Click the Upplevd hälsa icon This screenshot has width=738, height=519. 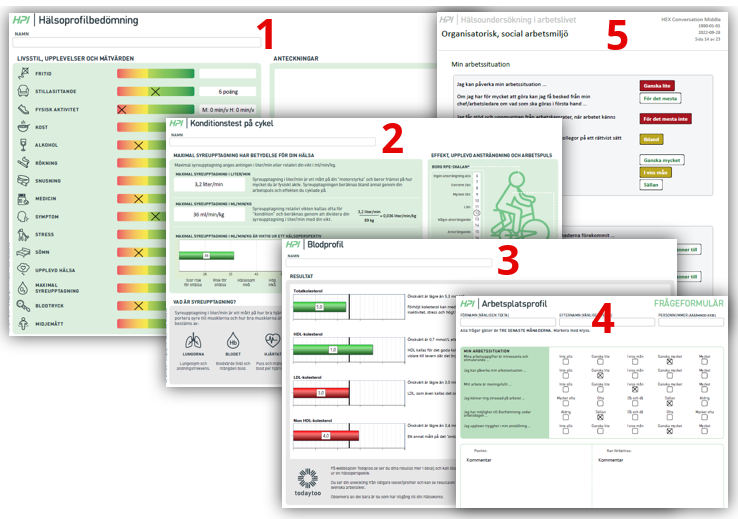pyautogui.click(x=24, y=270)
